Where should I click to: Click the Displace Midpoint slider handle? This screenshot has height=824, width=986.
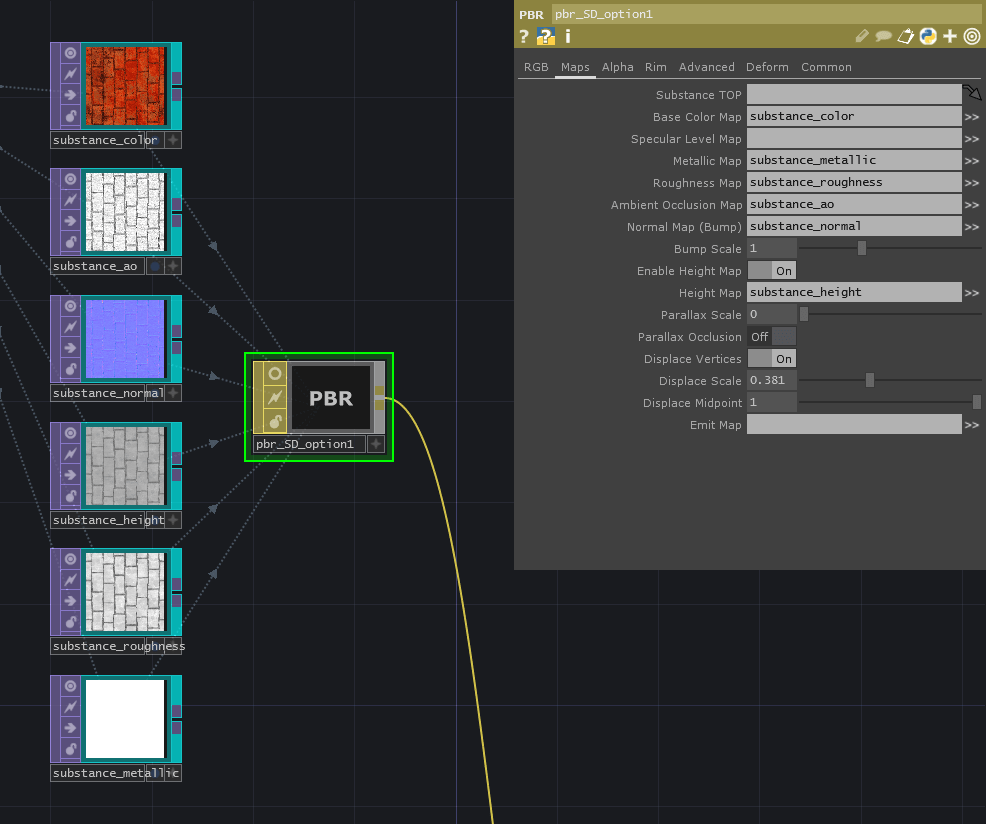[977, 403]
